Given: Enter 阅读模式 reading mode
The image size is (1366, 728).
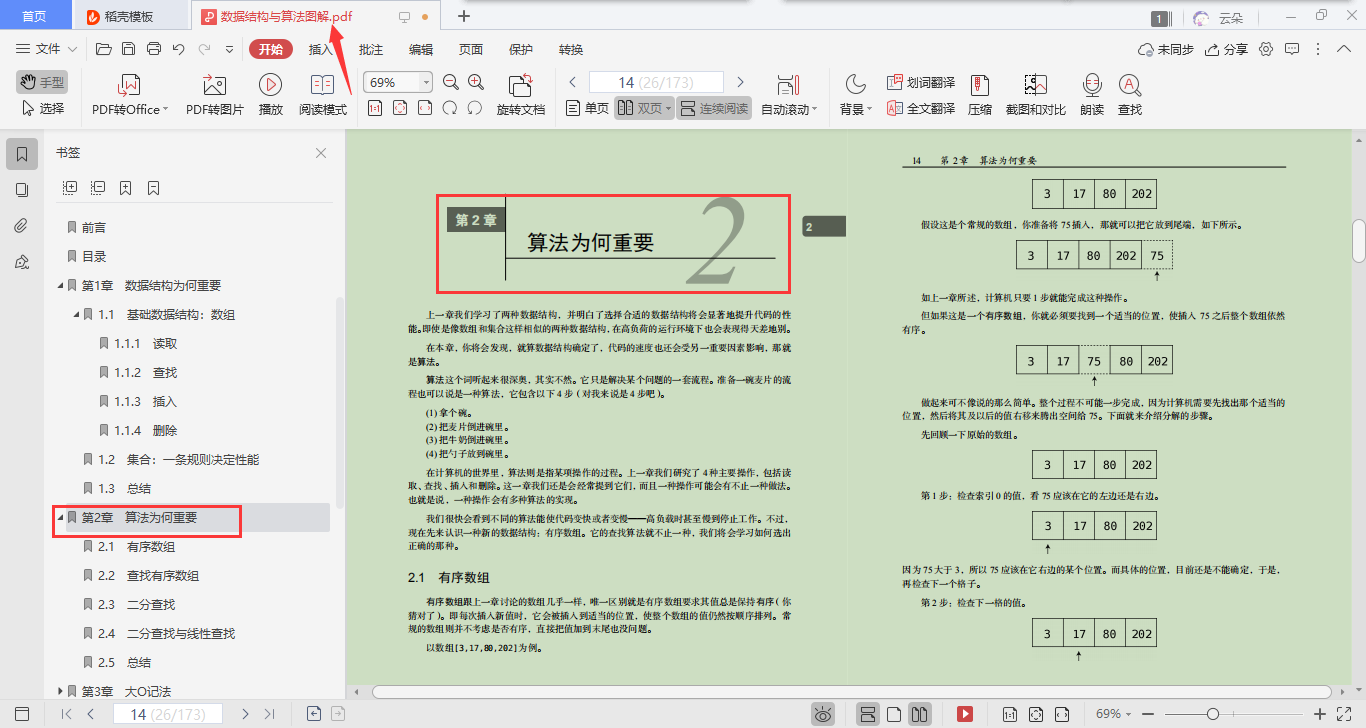Looking at the screenshot, I should [323, 95].
